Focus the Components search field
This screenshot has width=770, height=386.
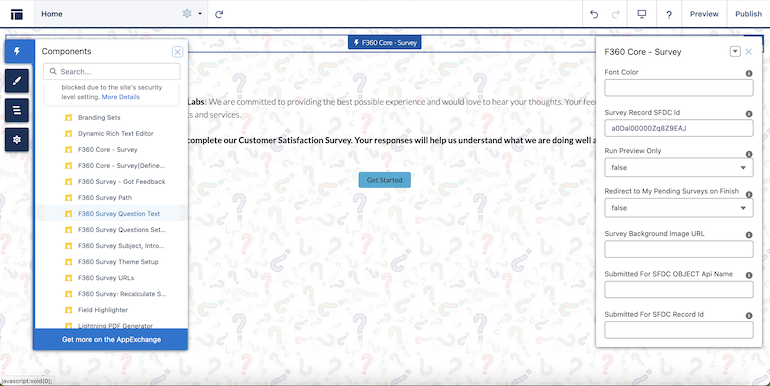tap(111, 71)
